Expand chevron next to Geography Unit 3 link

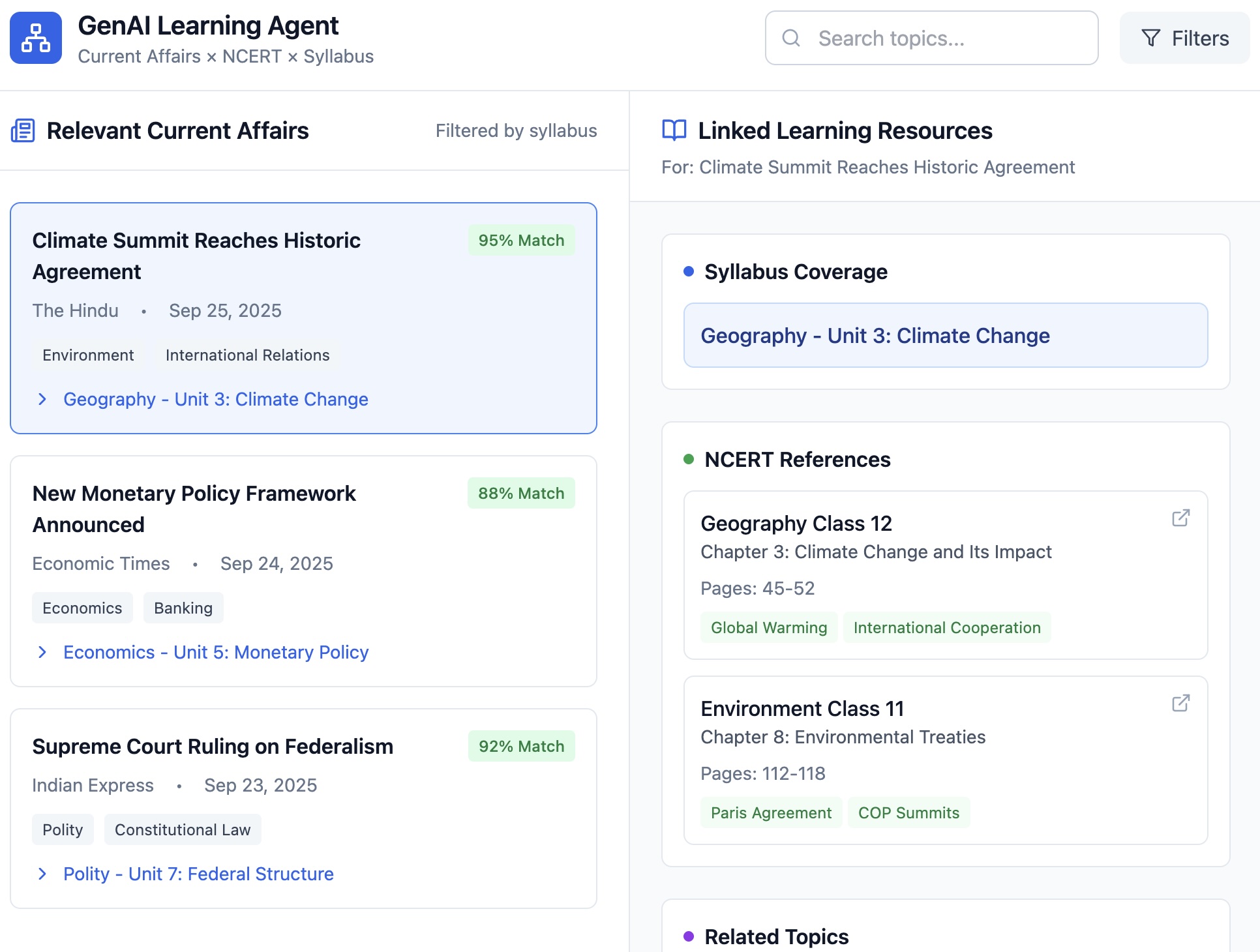42,399
